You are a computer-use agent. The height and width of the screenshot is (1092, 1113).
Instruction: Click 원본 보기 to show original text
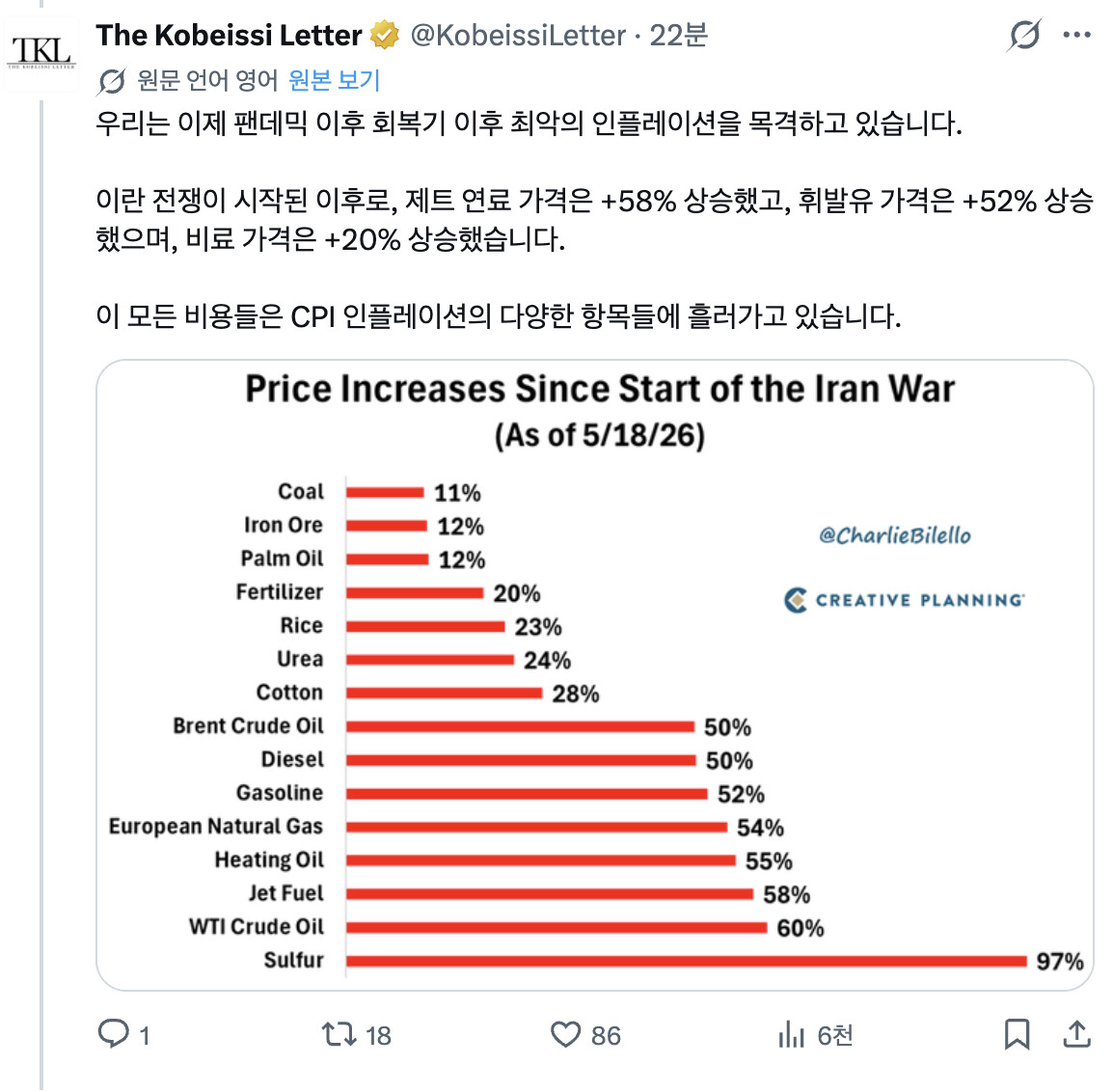pyautogui.click(x=334, y=80)
